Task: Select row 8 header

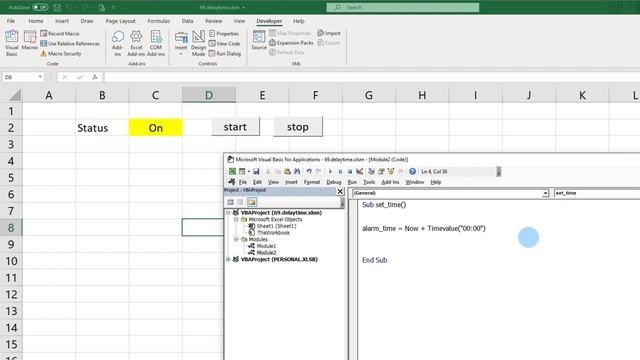Action: (x=11, y=227)
